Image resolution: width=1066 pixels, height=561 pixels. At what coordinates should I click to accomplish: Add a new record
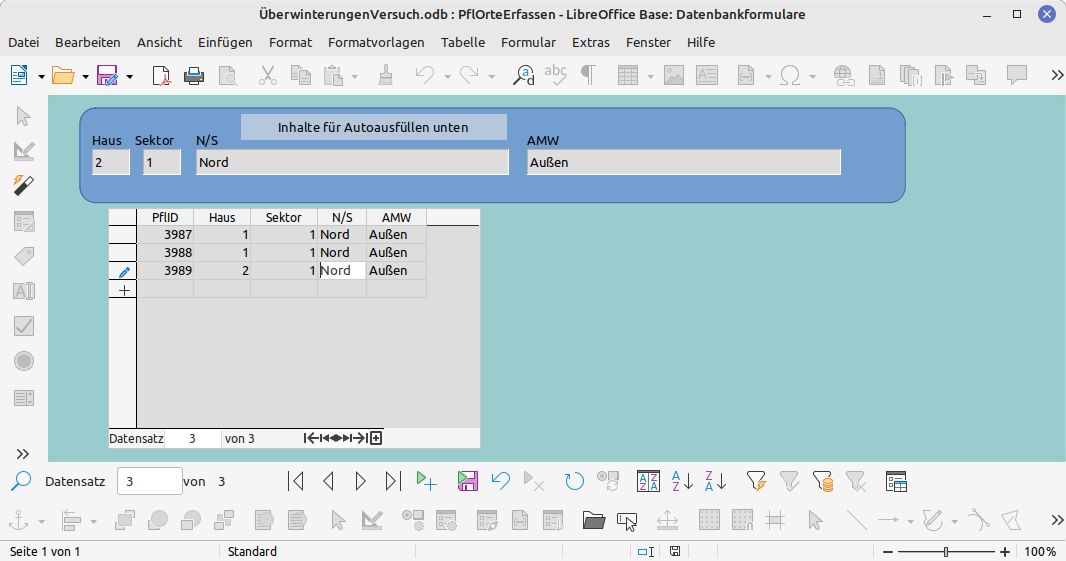426,481
